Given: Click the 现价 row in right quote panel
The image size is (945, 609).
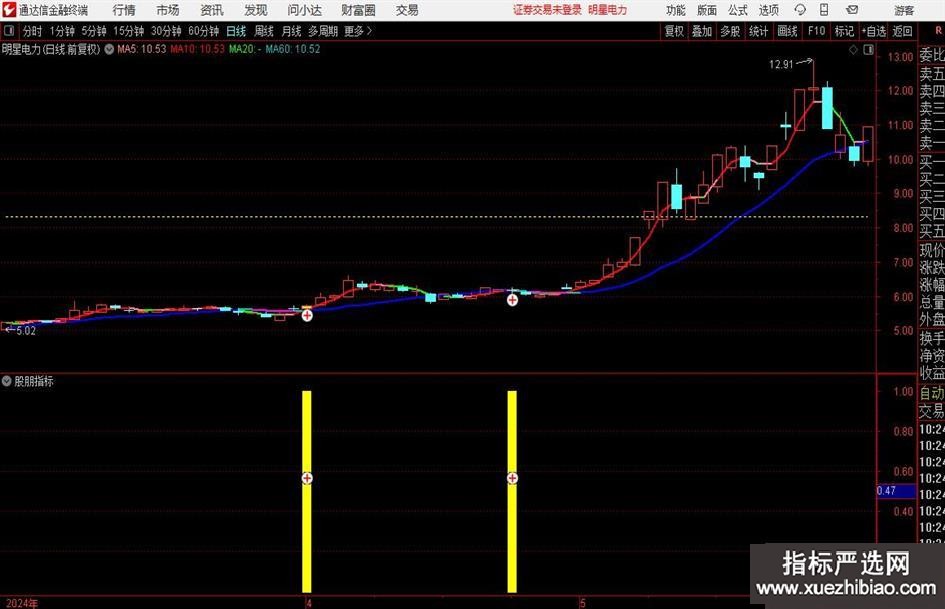Looking at the screenshot, I should pos(932,250).
